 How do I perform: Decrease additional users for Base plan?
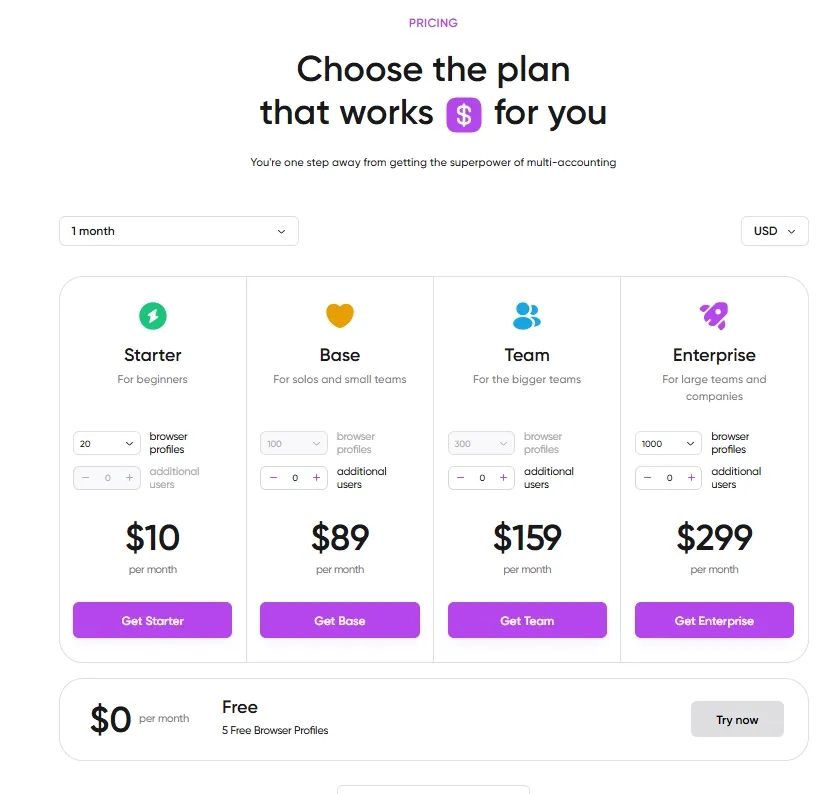tap(273, 478)
